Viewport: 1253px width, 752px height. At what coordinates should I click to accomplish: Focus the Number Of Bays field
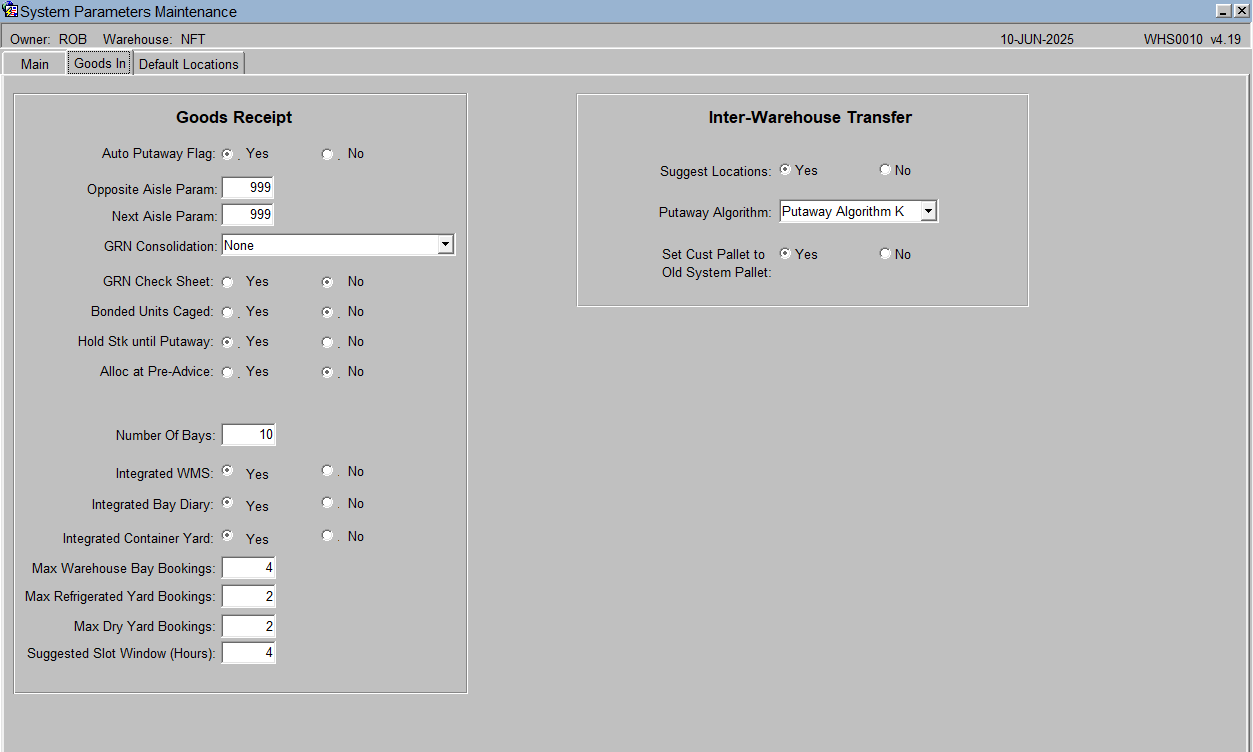(248, 435)
